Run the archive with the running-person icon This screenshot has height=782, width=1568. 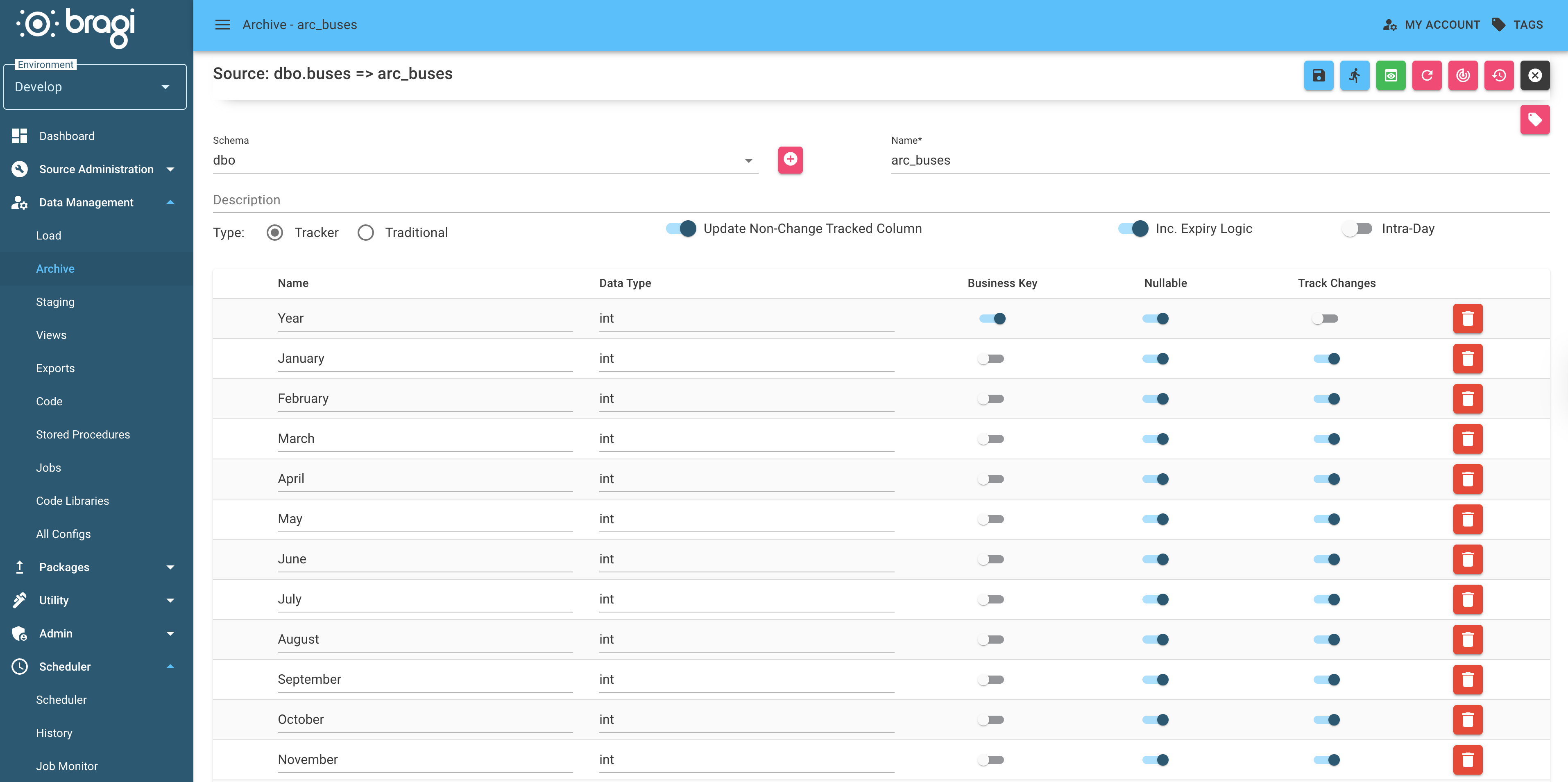1354,75
